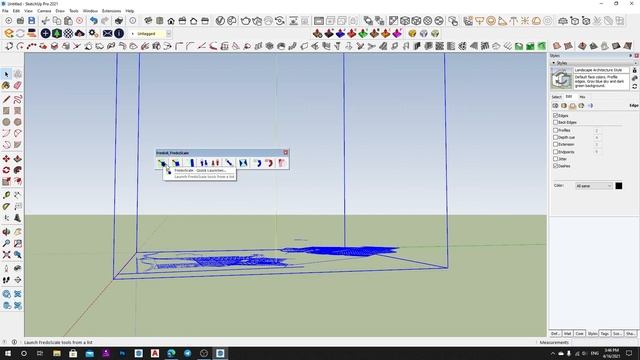This screenshot has height=360, width=640.
Task: Choose the Paint Bucket tool
Action: tap(6, 85)
